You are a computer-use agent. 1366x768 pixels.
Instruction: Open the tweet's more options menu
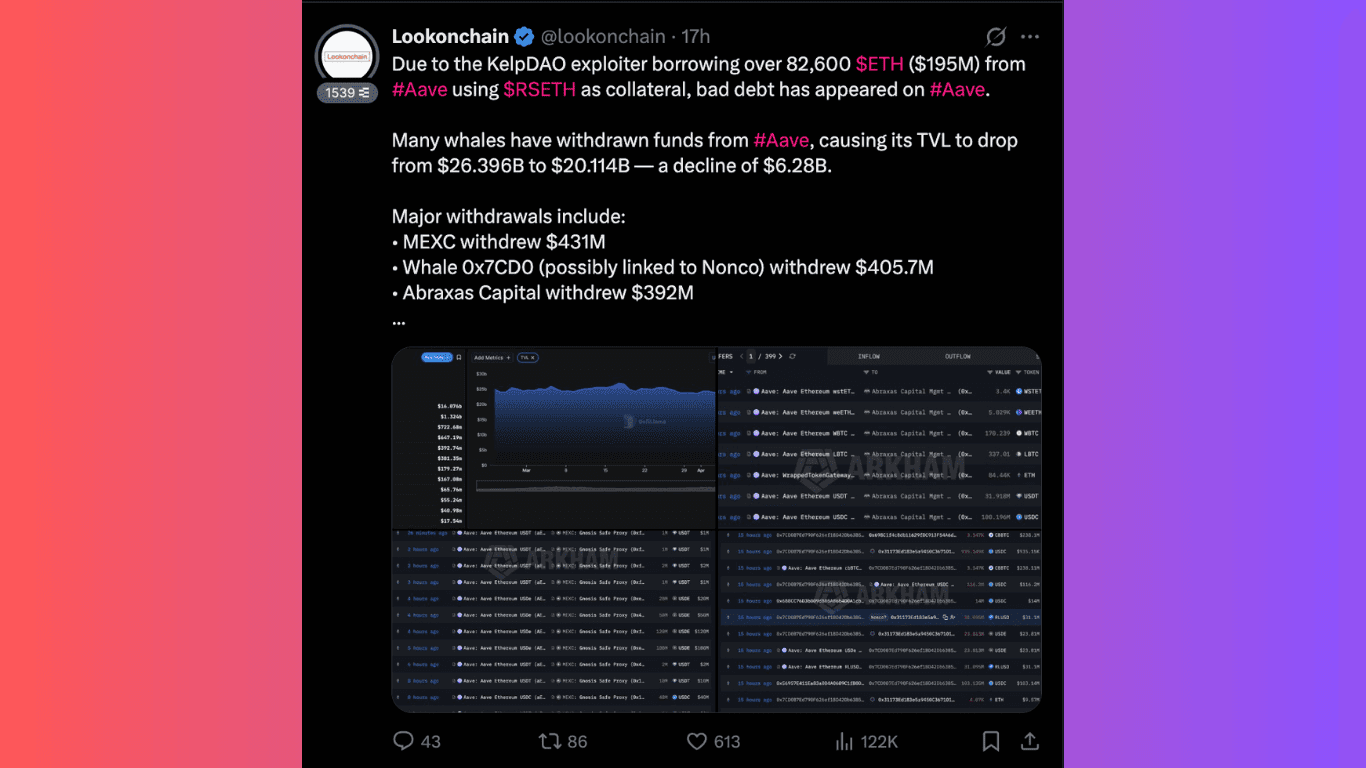click(x=1030, y=36)
